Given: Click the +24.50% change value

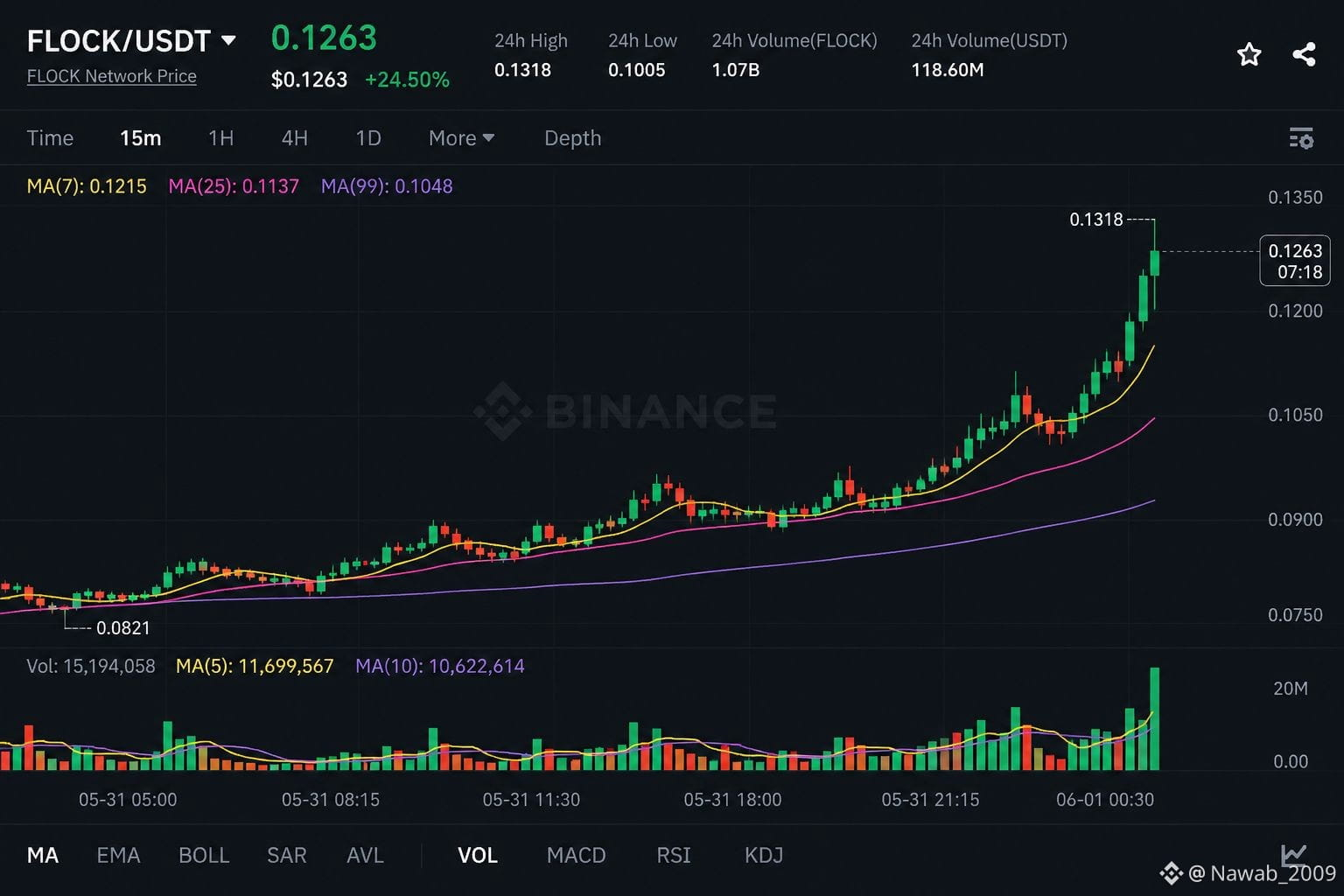Looking at the screenshot, I should 407,80.
